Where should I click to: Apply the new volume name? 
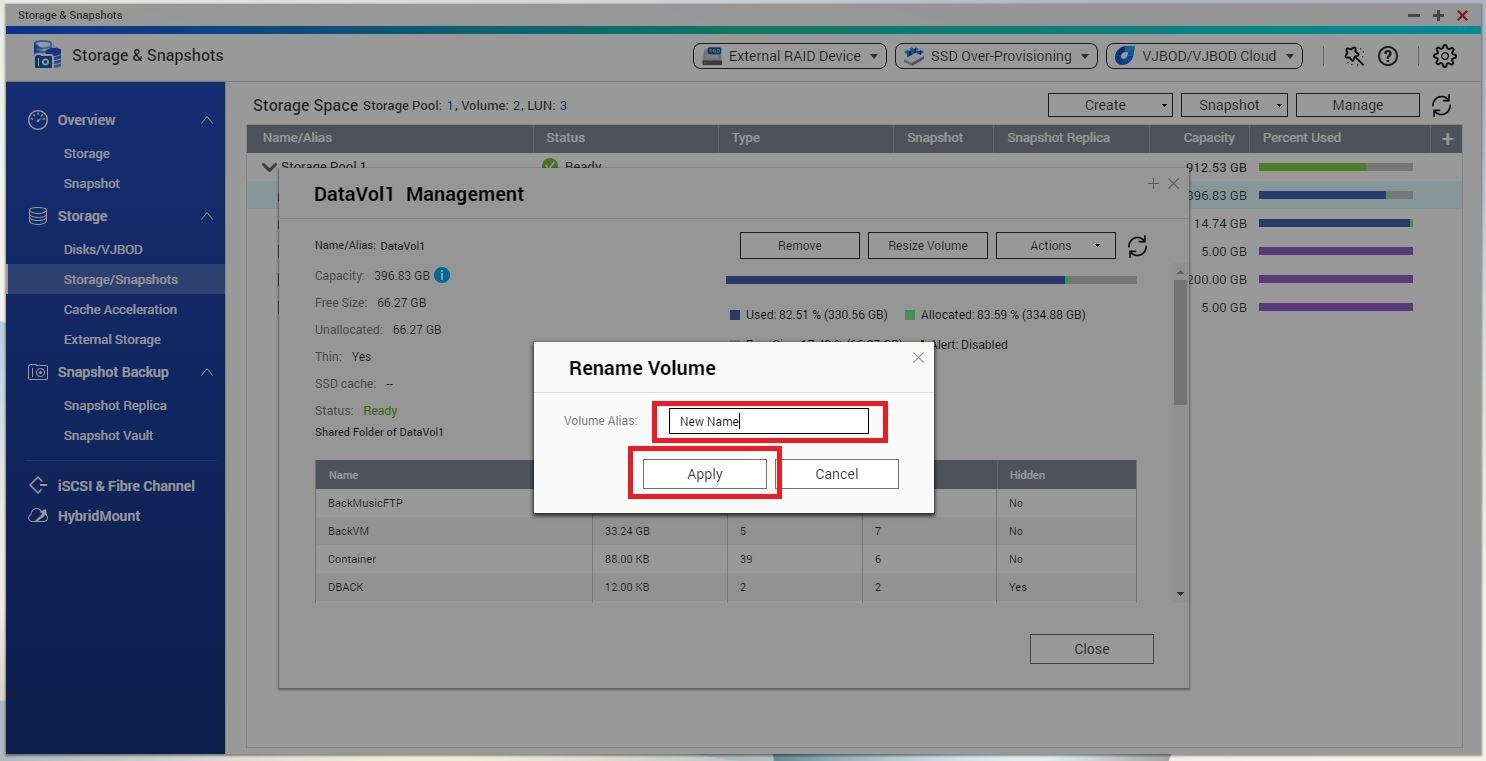[704, 474]
